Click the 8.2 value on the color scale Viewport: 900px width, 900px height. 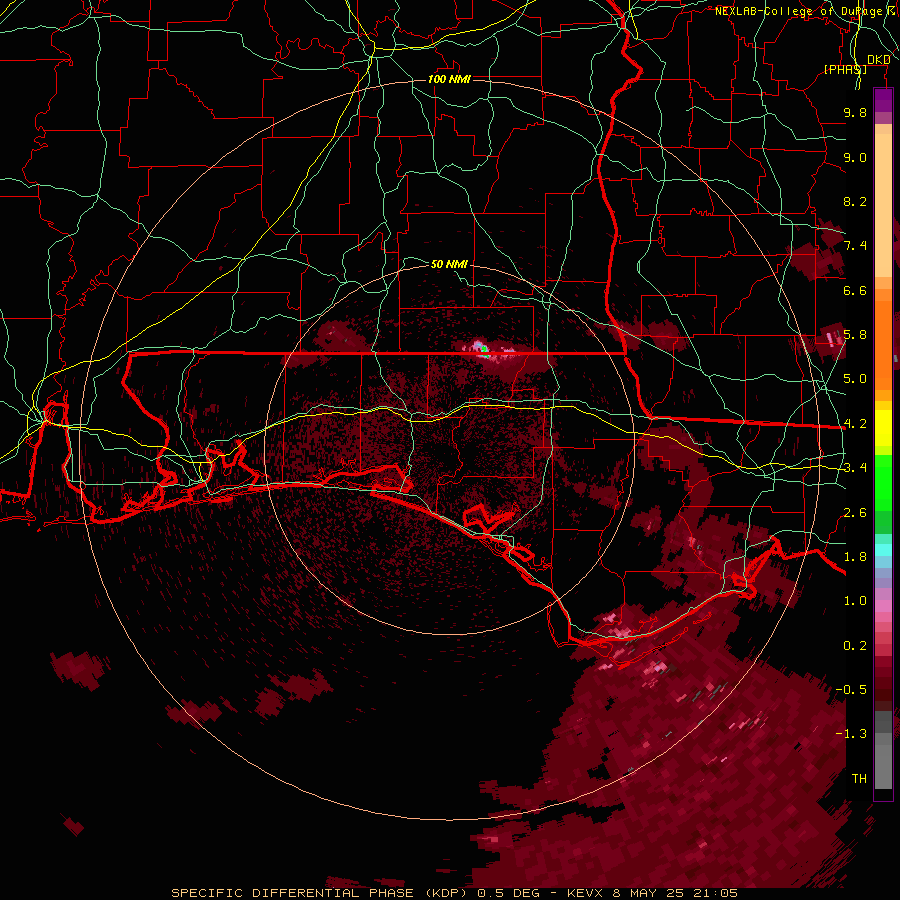855,201
